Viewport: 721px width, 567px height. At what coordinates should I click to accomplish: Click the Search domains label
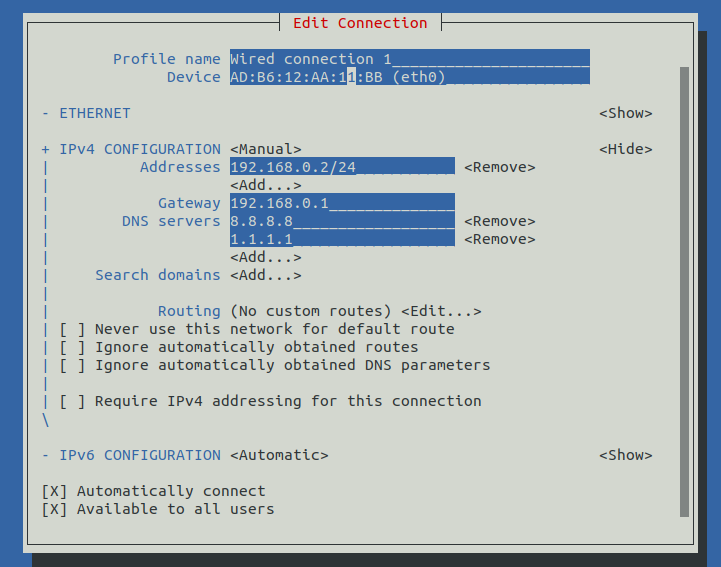point(158,275)
